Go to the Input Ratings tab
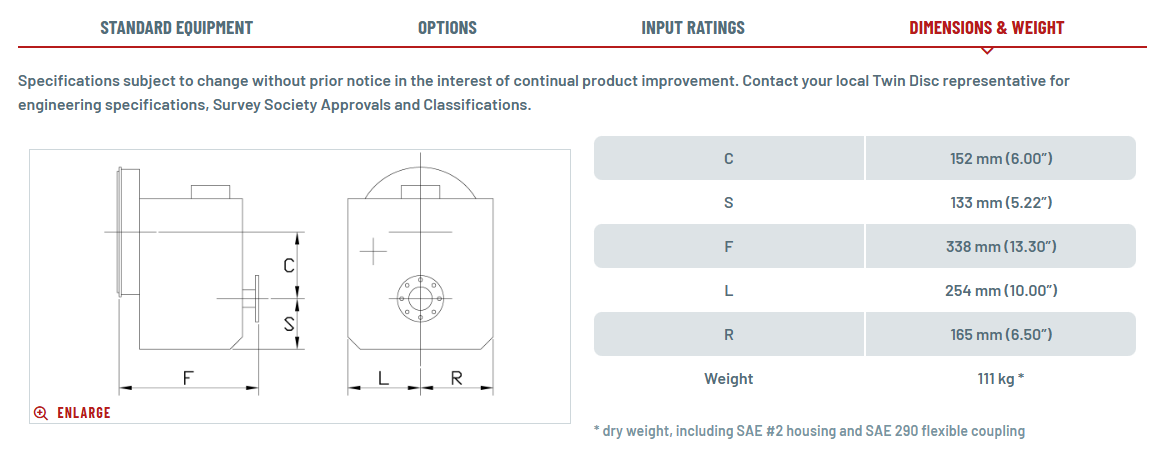 693,28
